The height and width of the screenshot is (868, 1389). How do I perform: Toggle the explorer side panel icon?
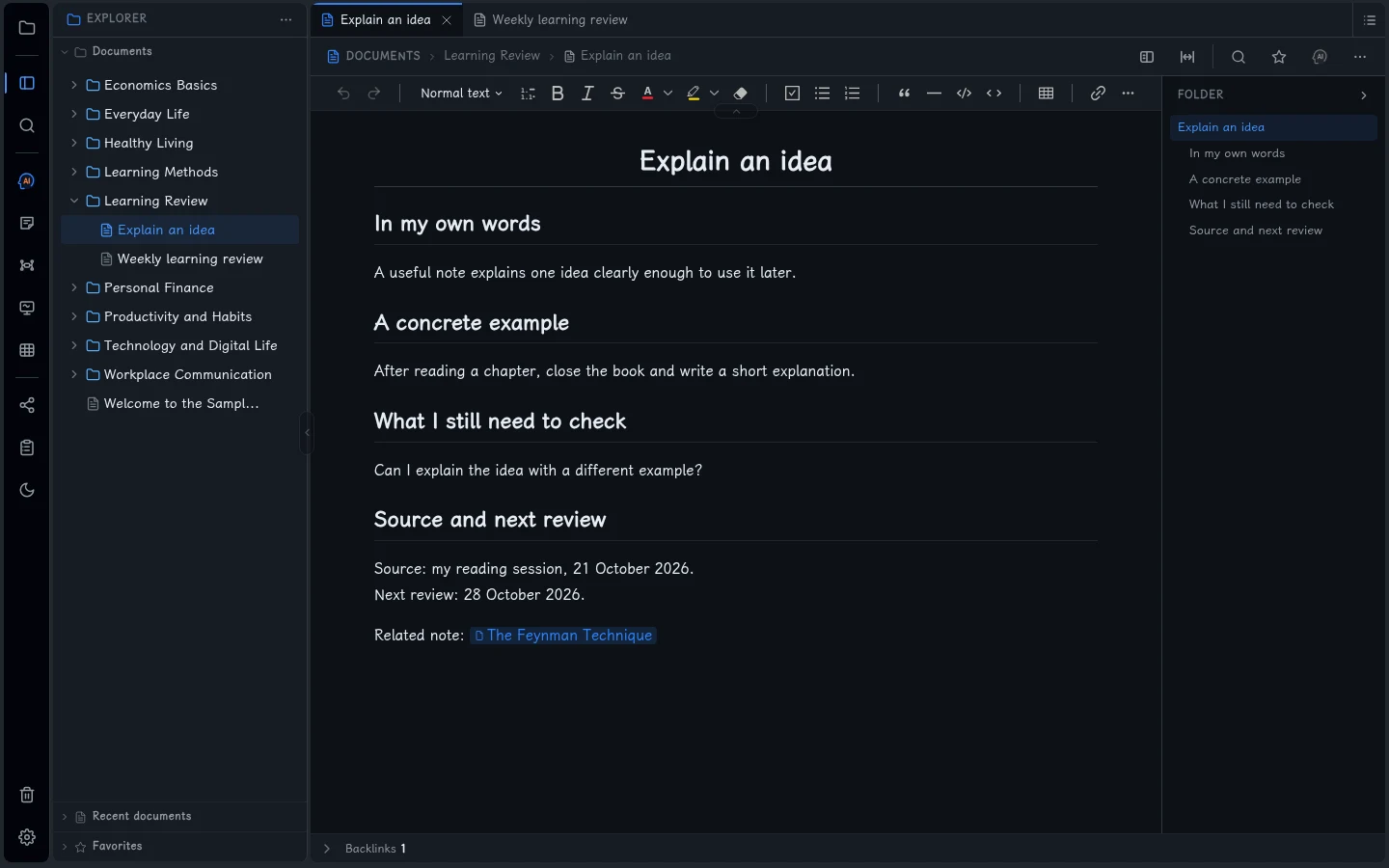tap(27, 83)
